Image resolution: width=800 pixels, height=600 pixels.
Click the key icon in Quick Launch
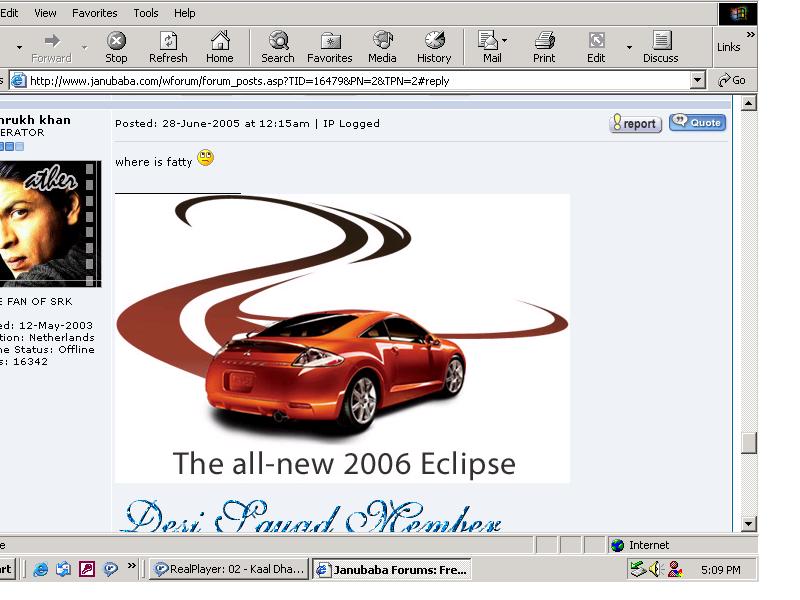[87, 569]
